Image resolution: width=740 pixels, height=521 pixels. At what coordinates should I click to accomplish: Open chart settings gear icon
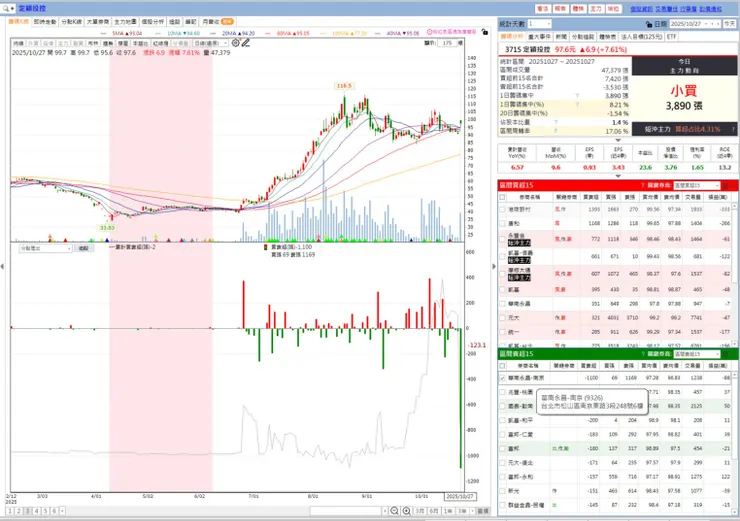coord(235,43)
